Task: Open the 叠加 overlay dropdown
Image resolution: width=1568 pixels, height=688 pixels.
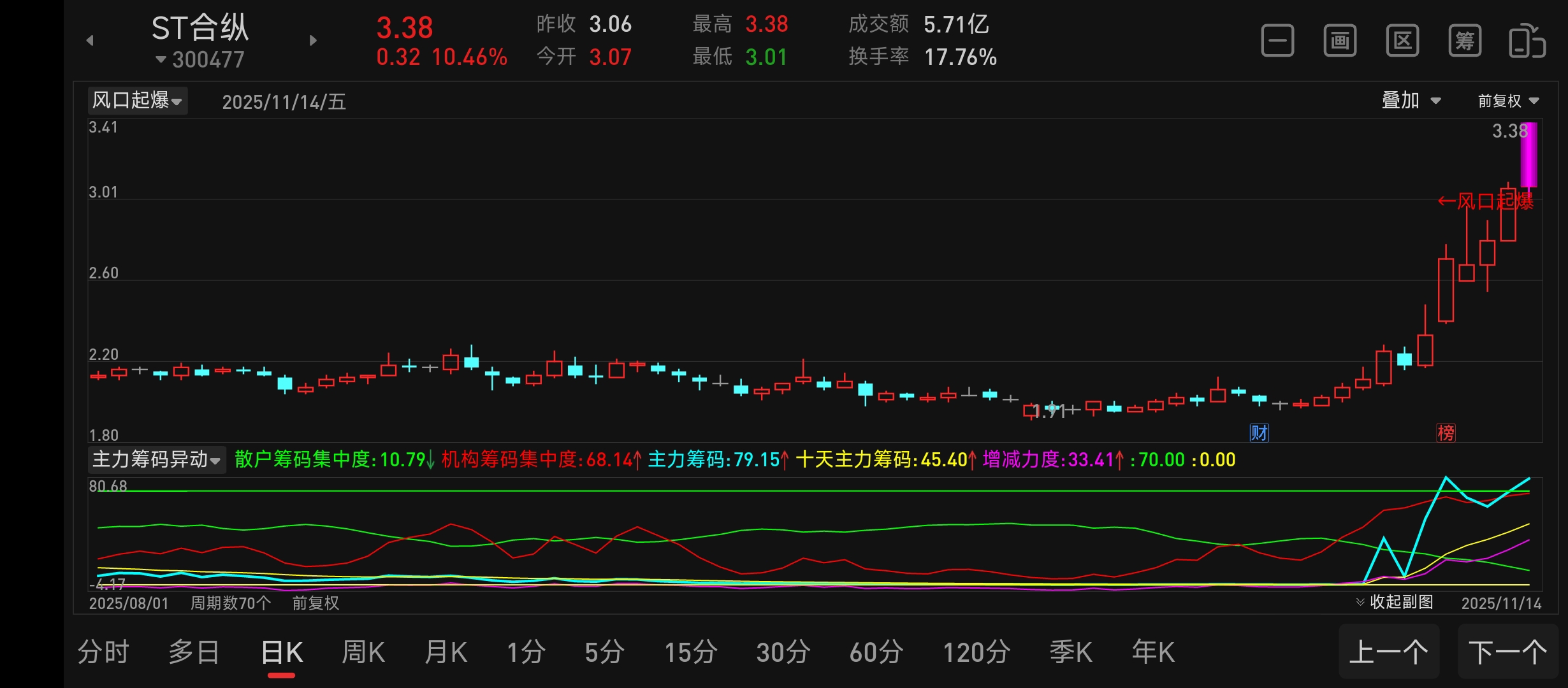Action: point(1411,101)
